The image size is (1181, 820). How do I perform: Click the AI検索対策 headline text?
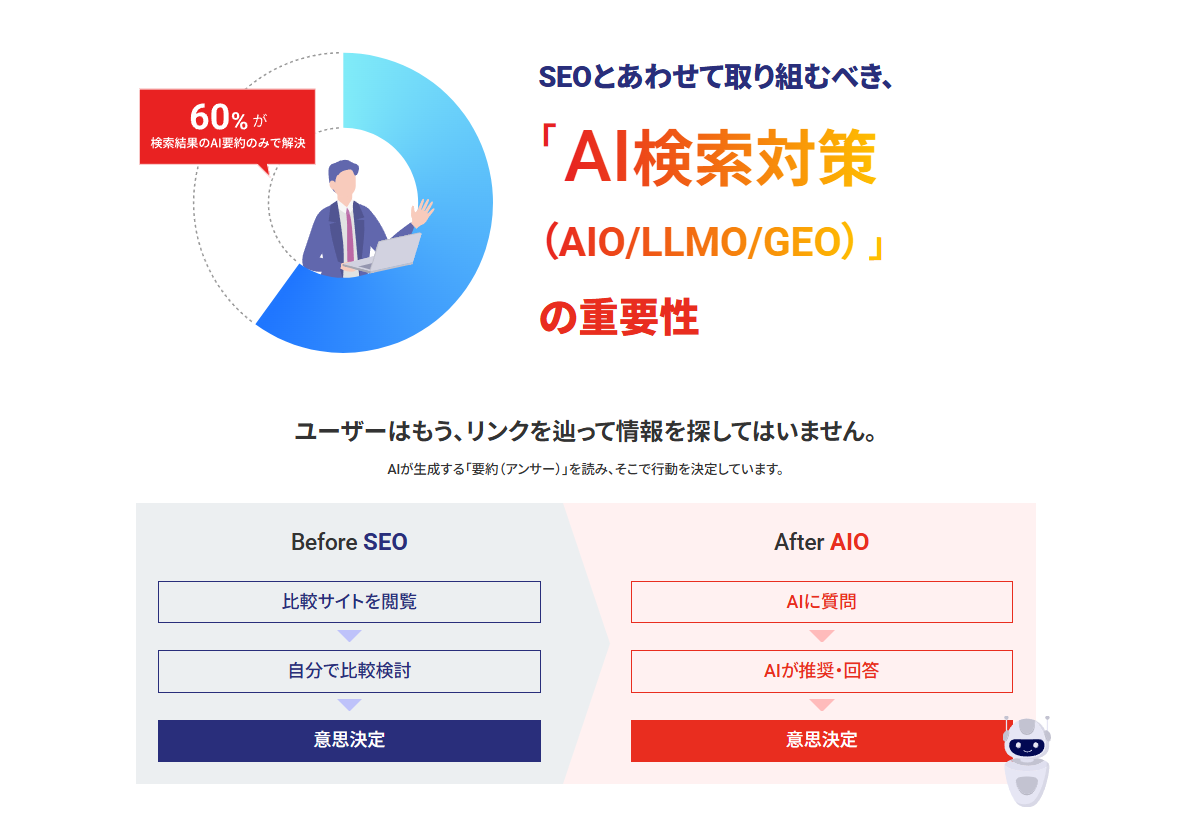tap(720, 160)
